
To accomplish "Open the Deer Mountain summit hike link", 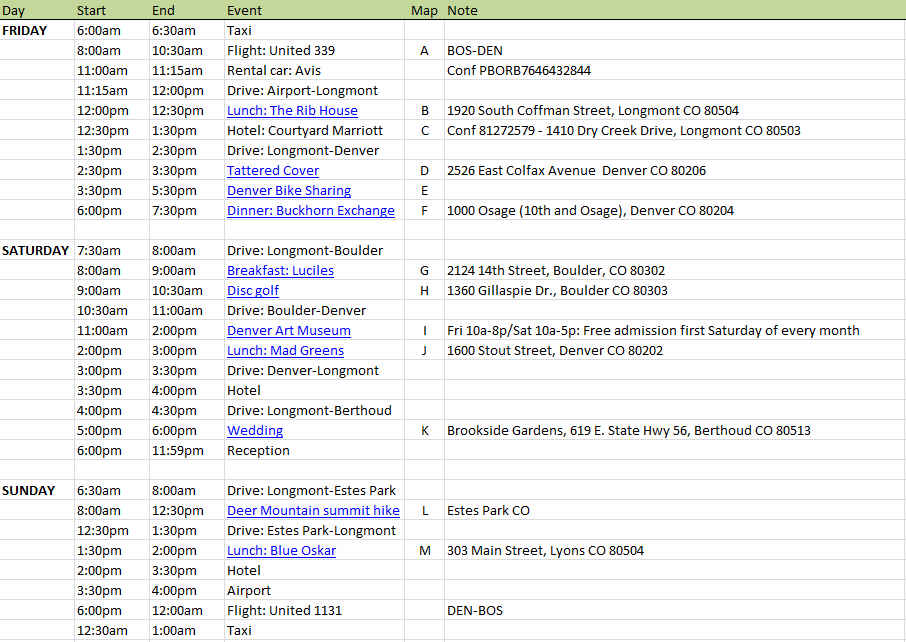I will coord(313,511).
